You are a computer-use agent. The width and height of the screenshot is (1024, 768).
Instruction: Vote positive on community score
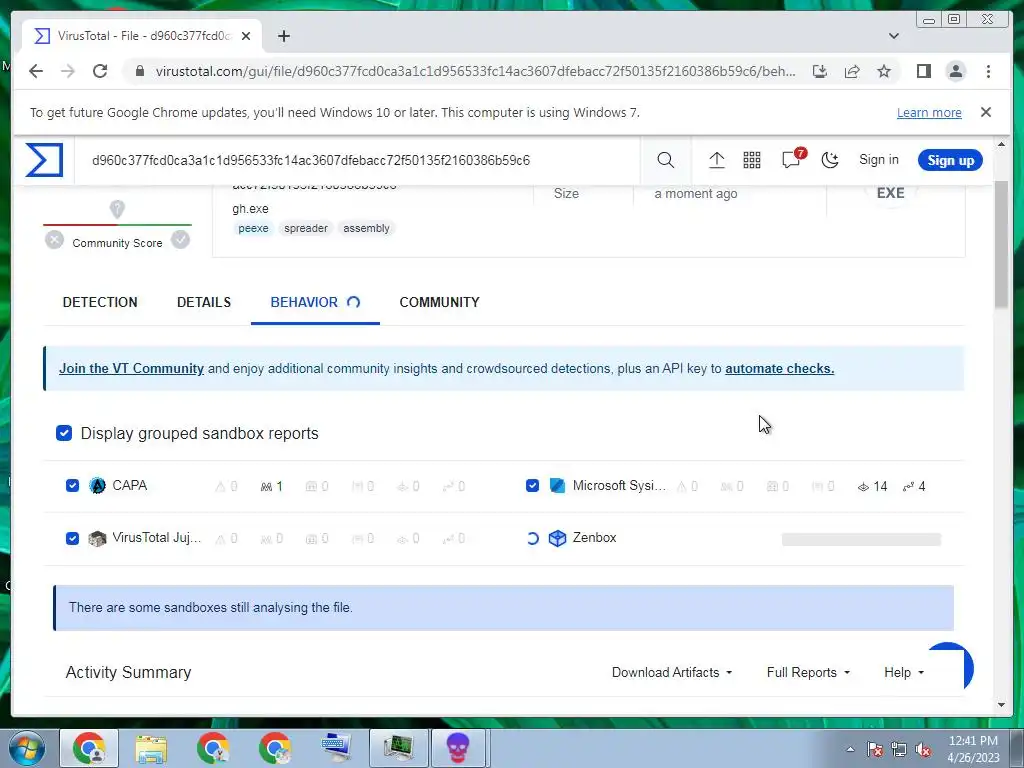coord(180,240)
